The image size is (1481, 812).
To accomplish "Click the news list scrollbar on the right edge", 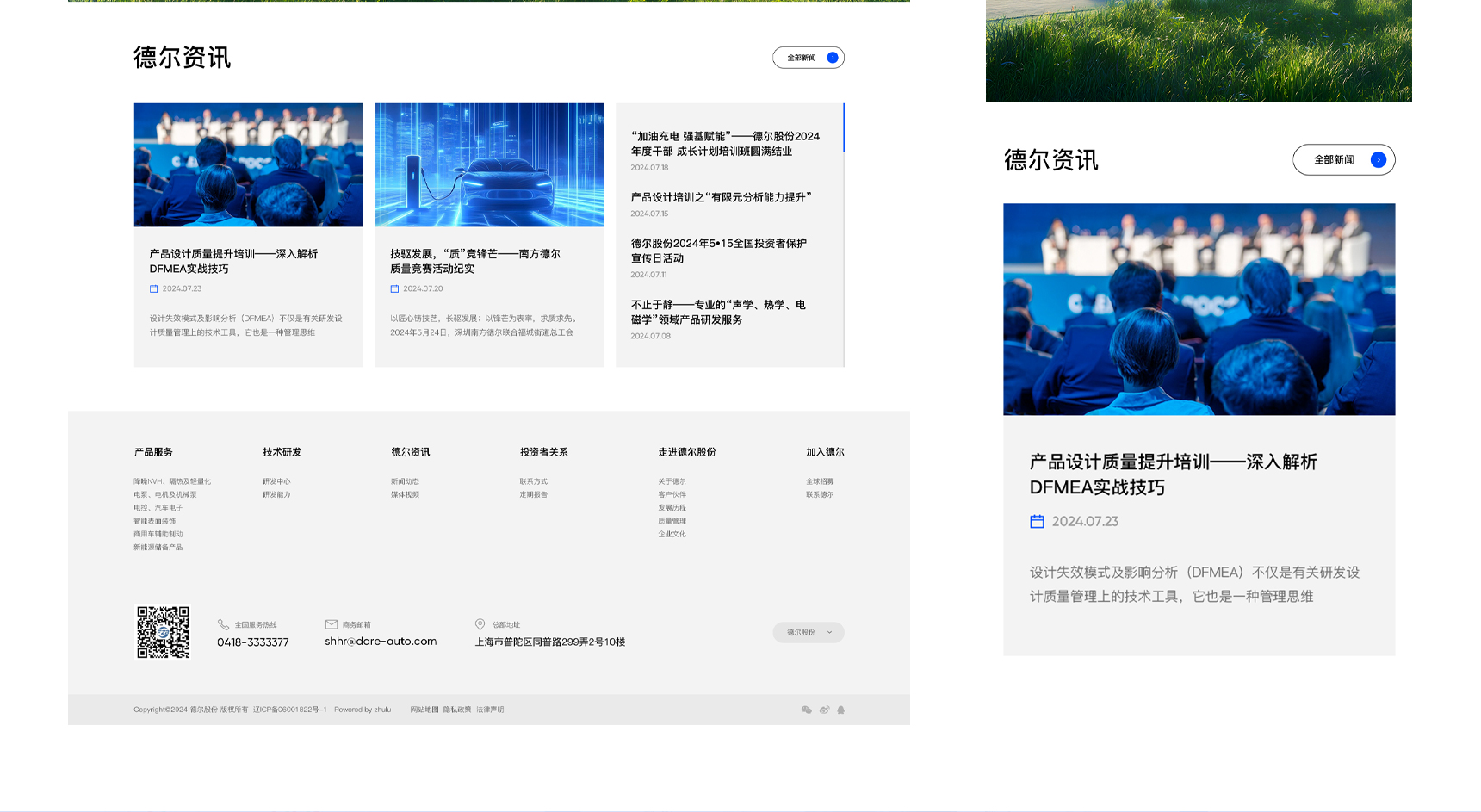I will 844,127.
